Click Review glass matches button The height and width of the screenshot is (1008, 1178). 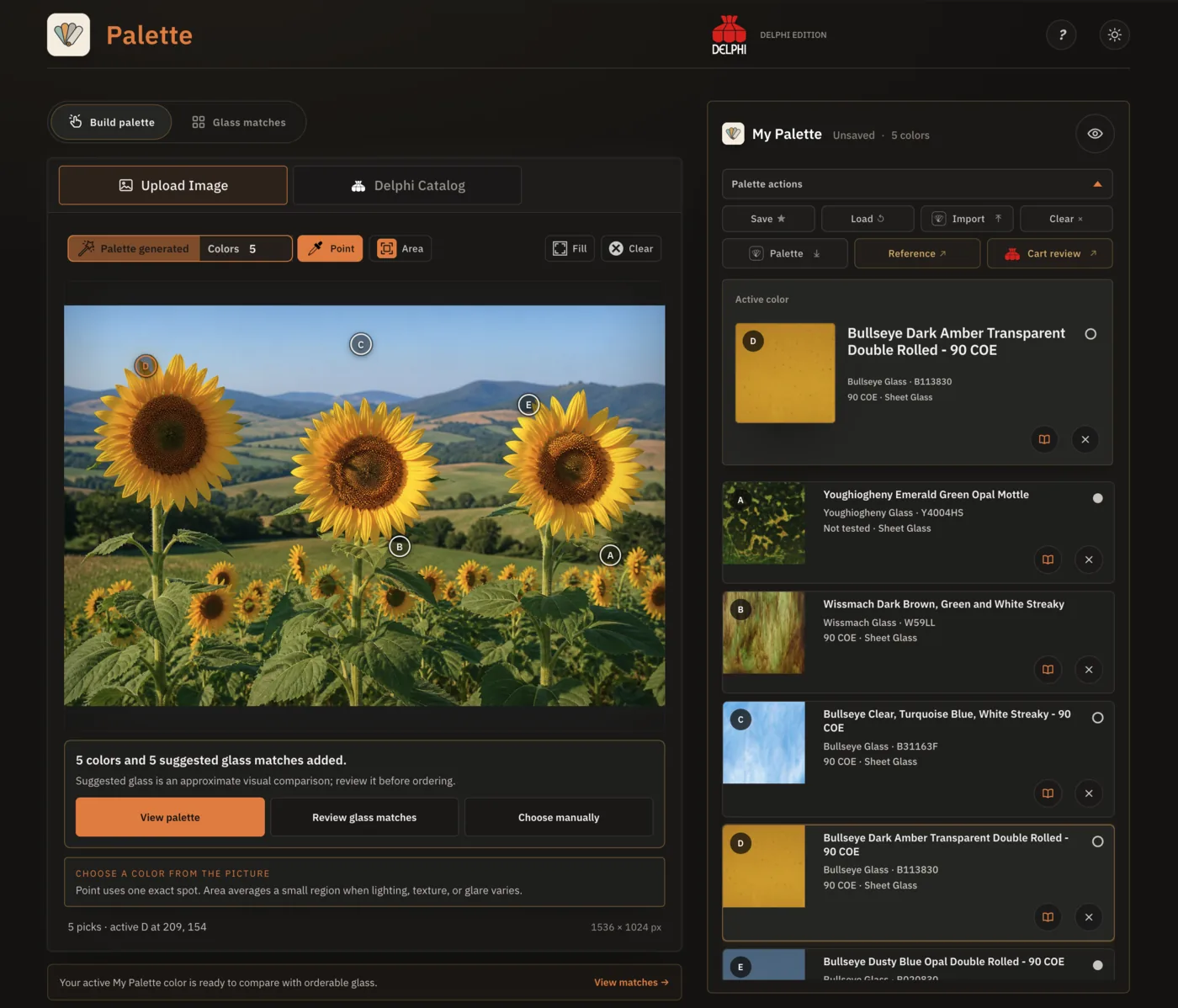point(364,817)
